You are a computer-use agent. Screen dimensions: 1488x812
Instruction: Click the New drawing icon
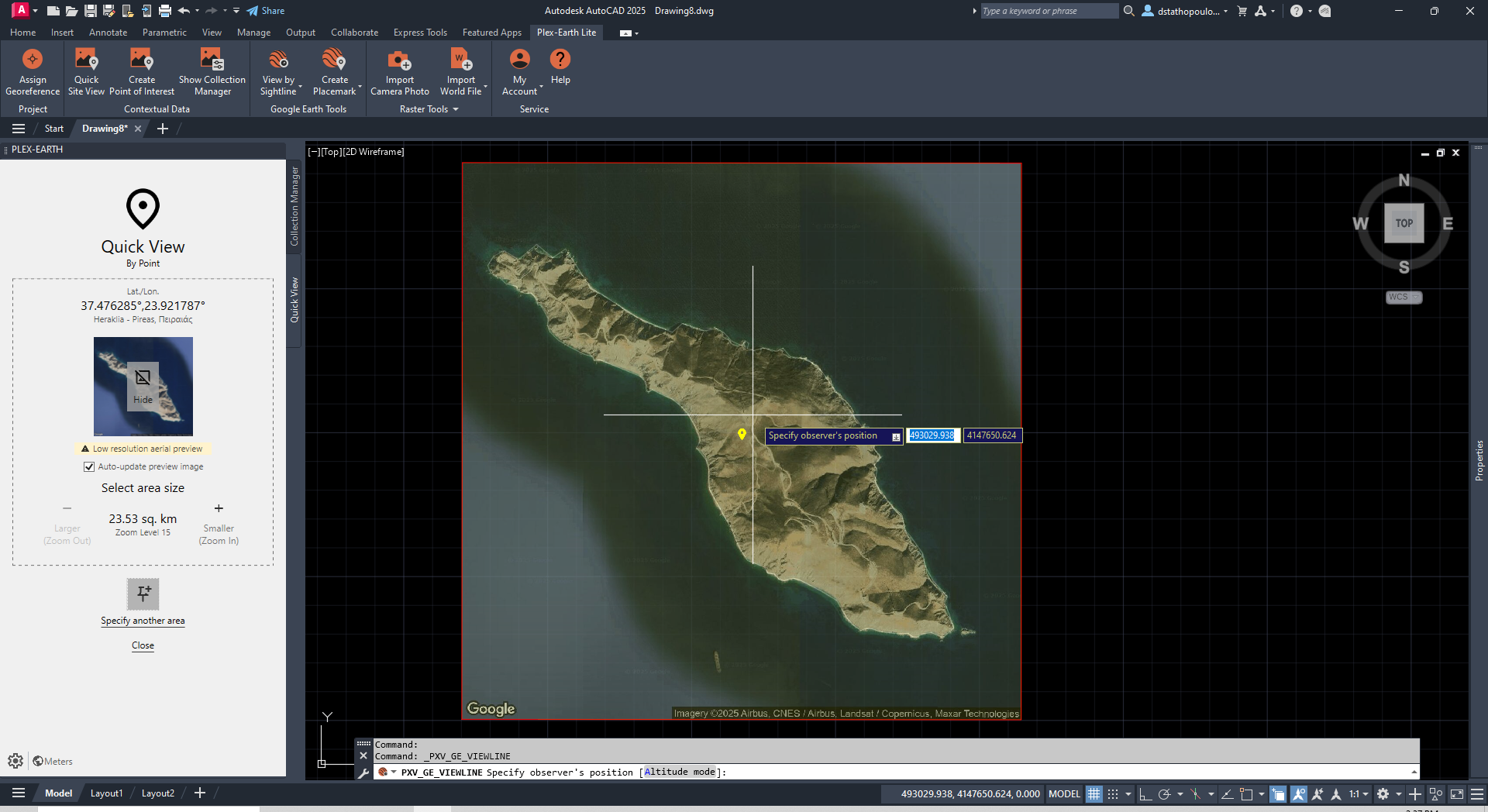[53, 11]
